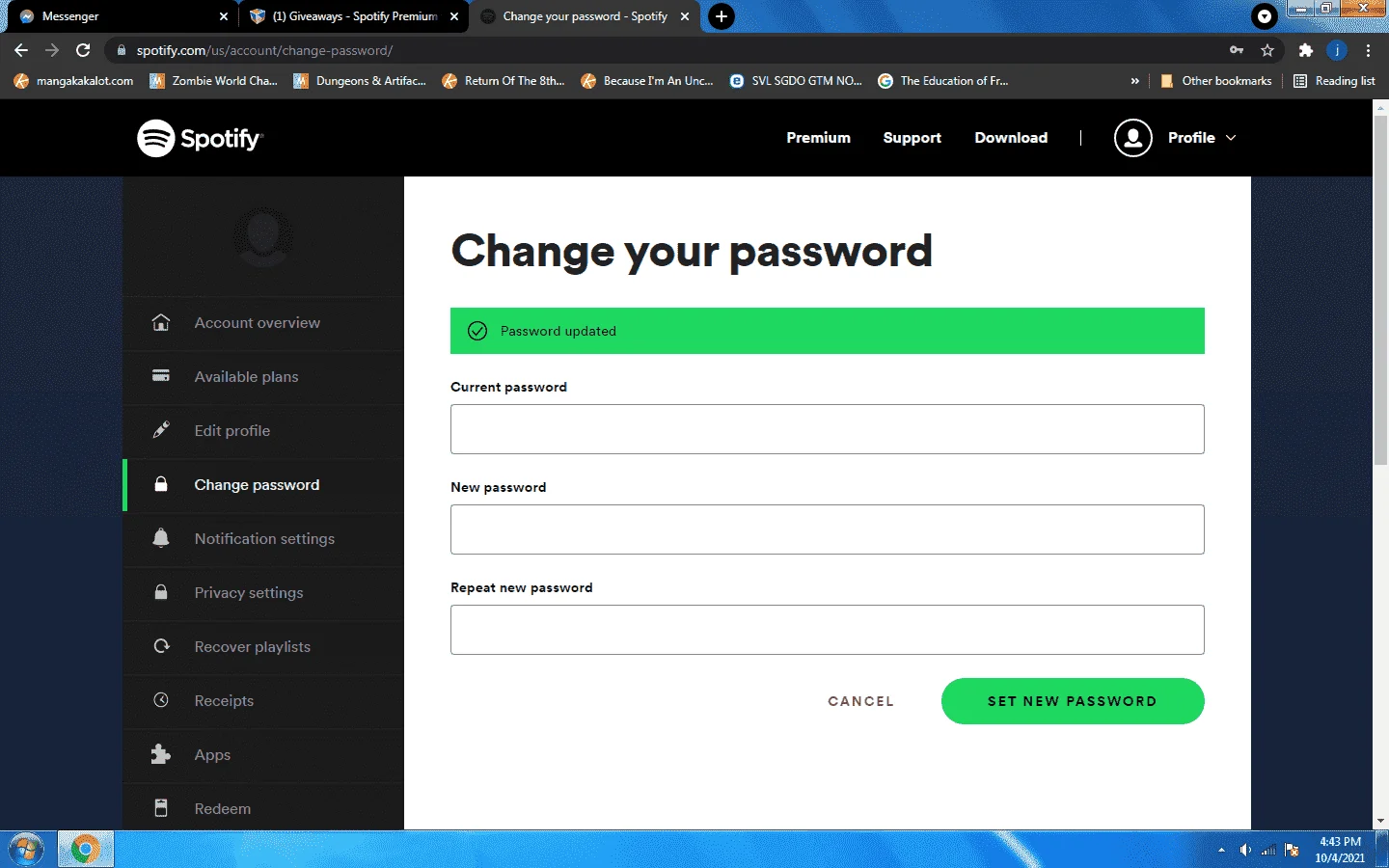
Task: Open the Premium page link
Action: 818,138
